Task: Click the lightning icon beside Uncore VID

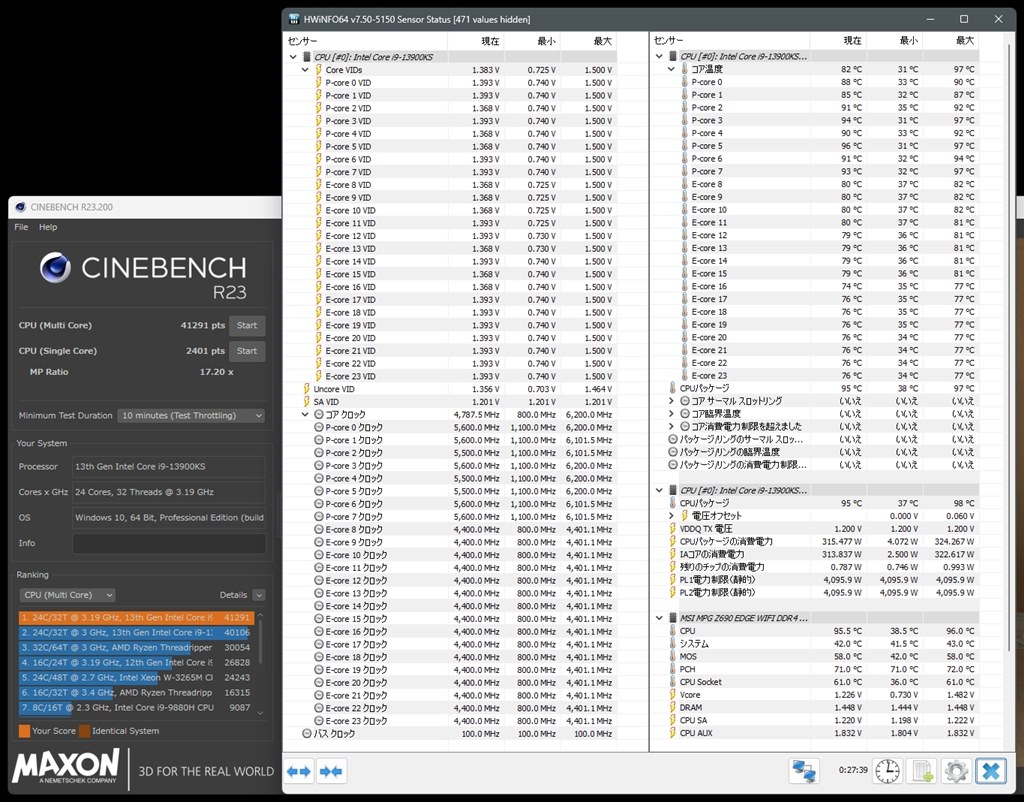Action: click(x=306, y=389)
